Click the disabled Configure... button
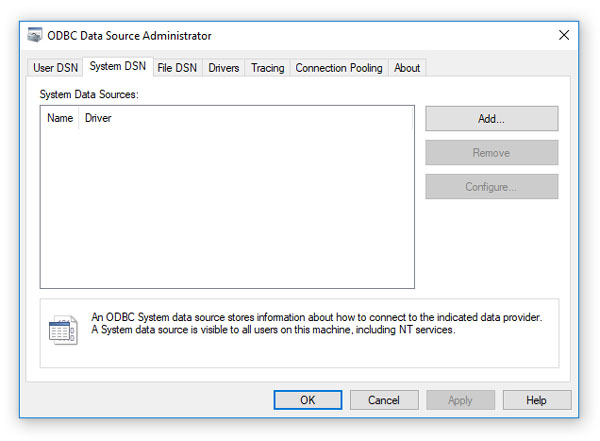 (492, 187)
